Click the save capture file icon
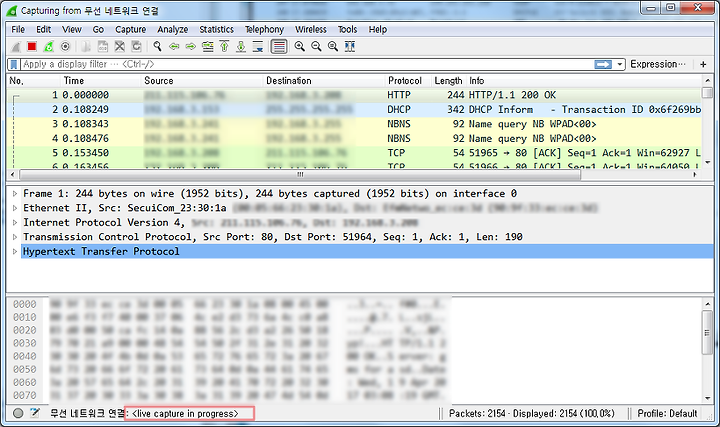The width and height of the screenshot is (720, 427). point(103,46)
